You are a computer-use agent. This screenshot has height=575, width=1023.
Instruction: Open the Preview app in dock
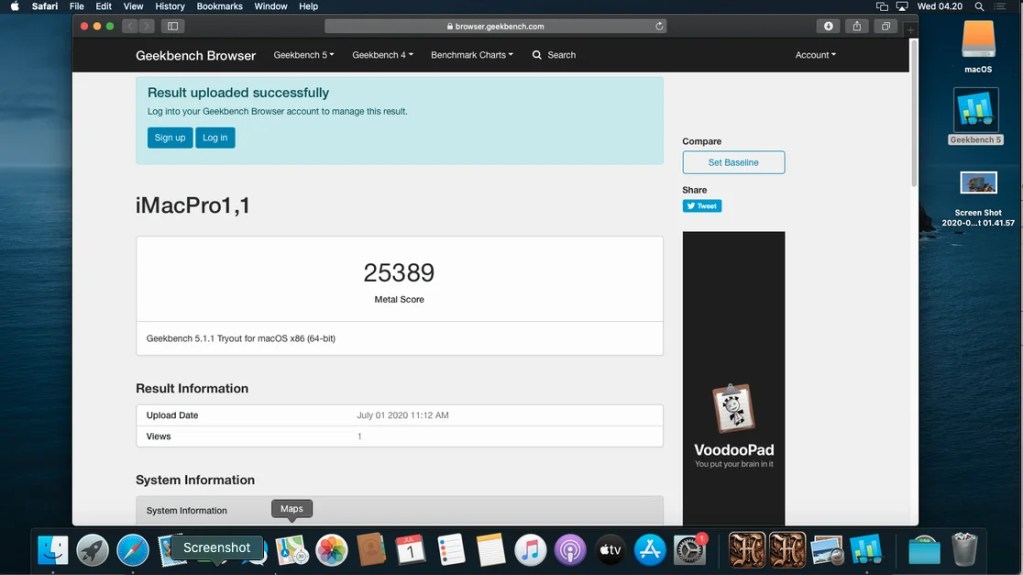(x=827, y=550)
